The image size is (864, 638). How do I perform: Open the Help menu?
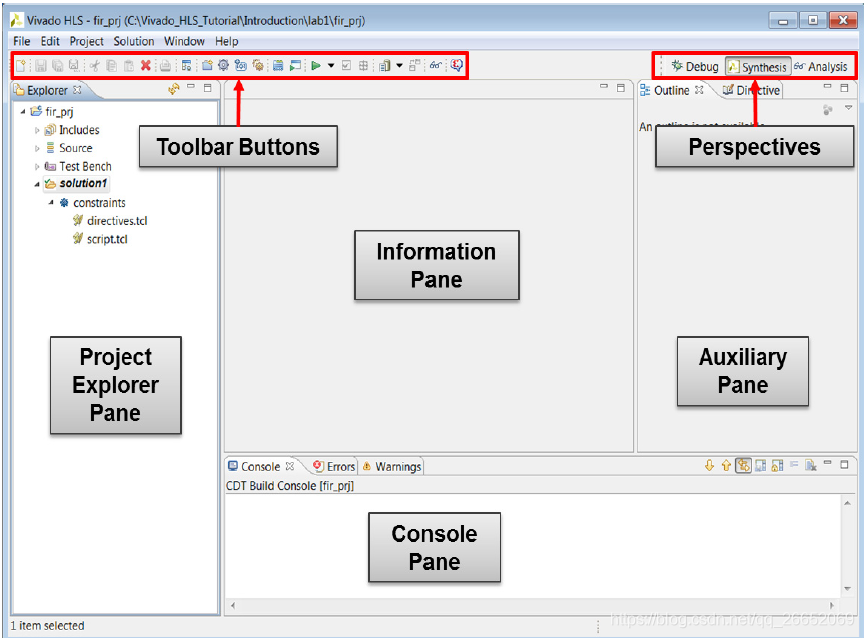tap(226, 41)
